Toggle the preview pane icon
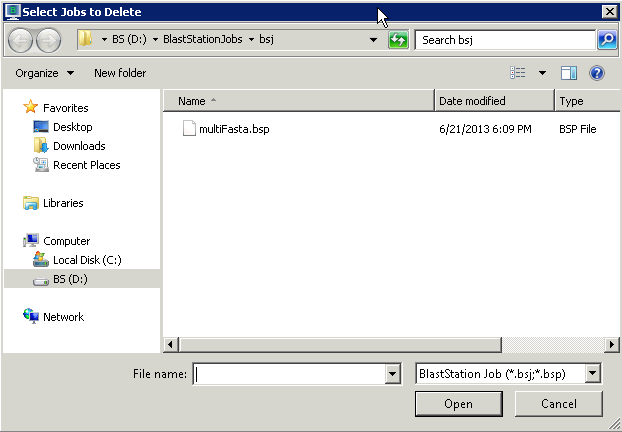This screenshot has height=432, width=622. [x=569, y=73]
